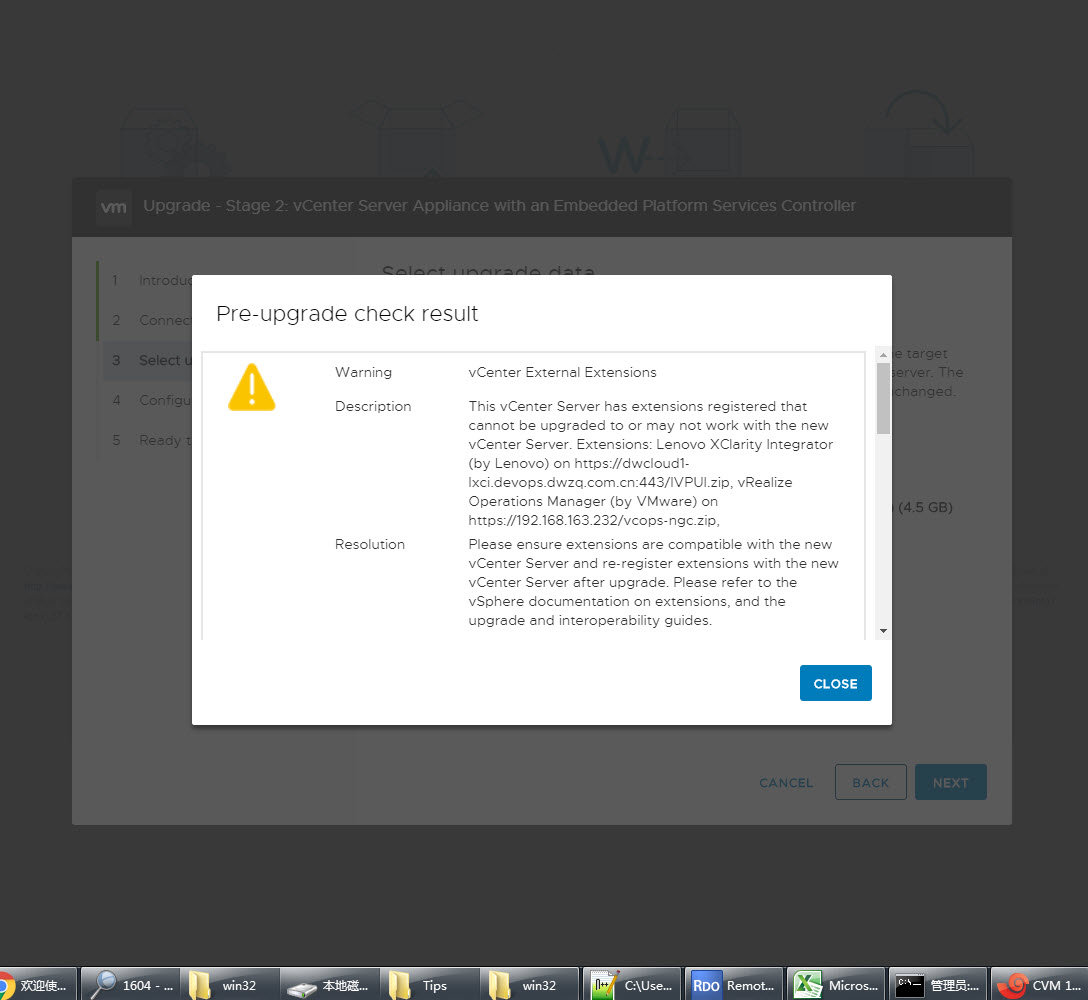The height and width of the screenshot is (1000, 1088).
Task: Click CANCEL in the upgrade wizard
Action: [786, 783]
